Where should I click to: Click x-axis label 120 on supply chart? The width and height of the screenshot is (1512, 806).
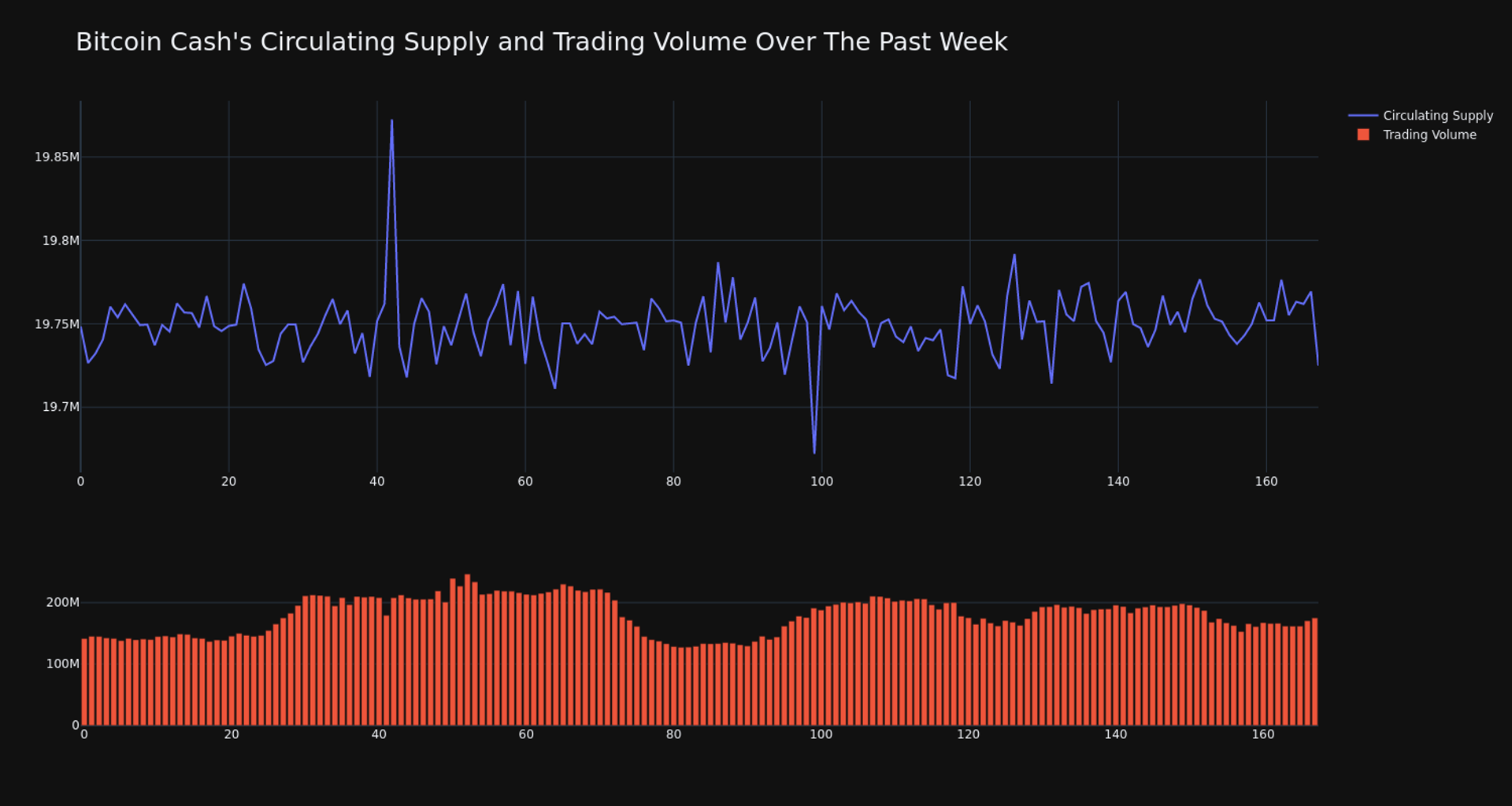pyautogui.click(x=970, y=482)
